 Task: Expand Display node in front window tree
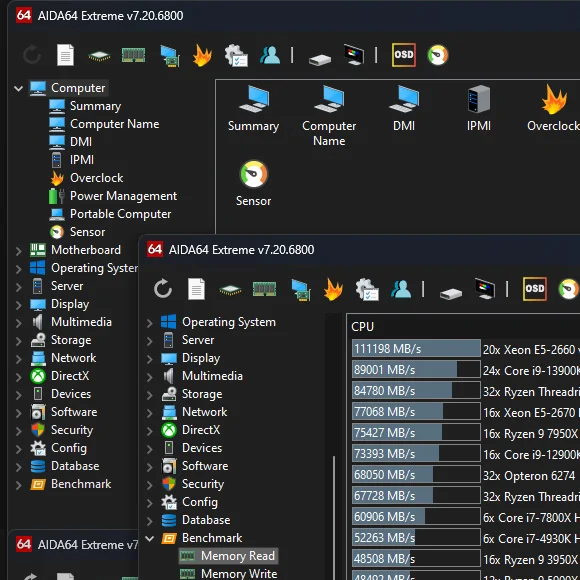click(x=149, y=359)
